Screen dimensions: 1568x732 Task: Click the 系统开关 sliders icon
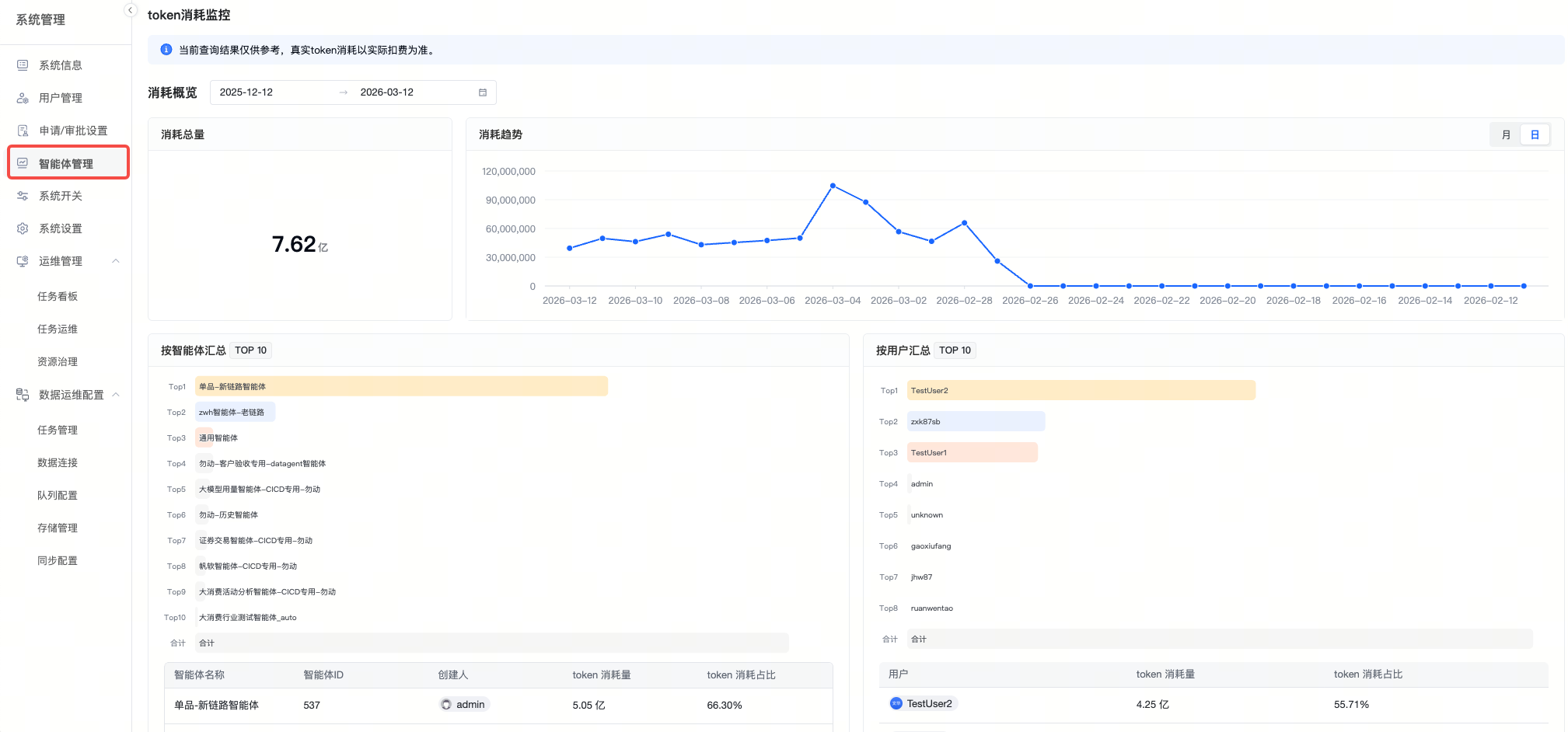(x=23, y=196)
